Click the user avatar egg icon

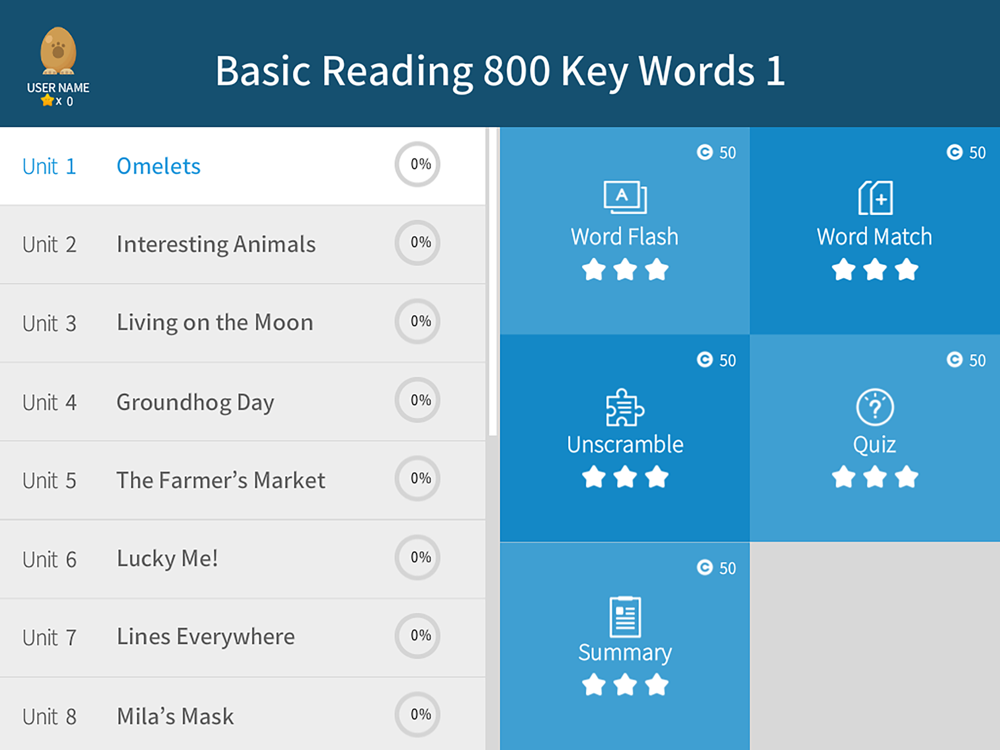(x=57, y=50)
